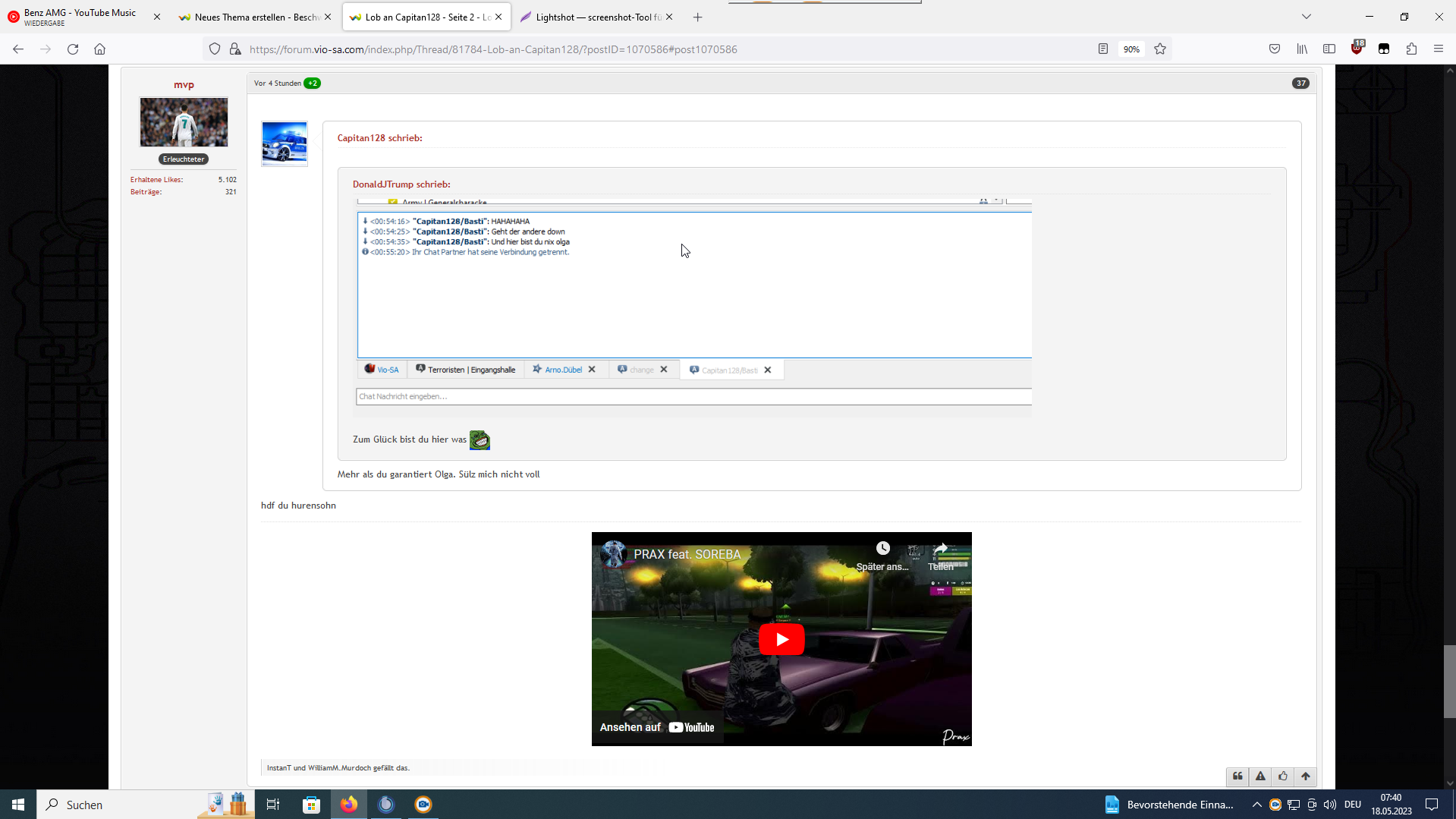
Task: Click Vor 4 Stunden timestamp
Action: click(278, 83)
